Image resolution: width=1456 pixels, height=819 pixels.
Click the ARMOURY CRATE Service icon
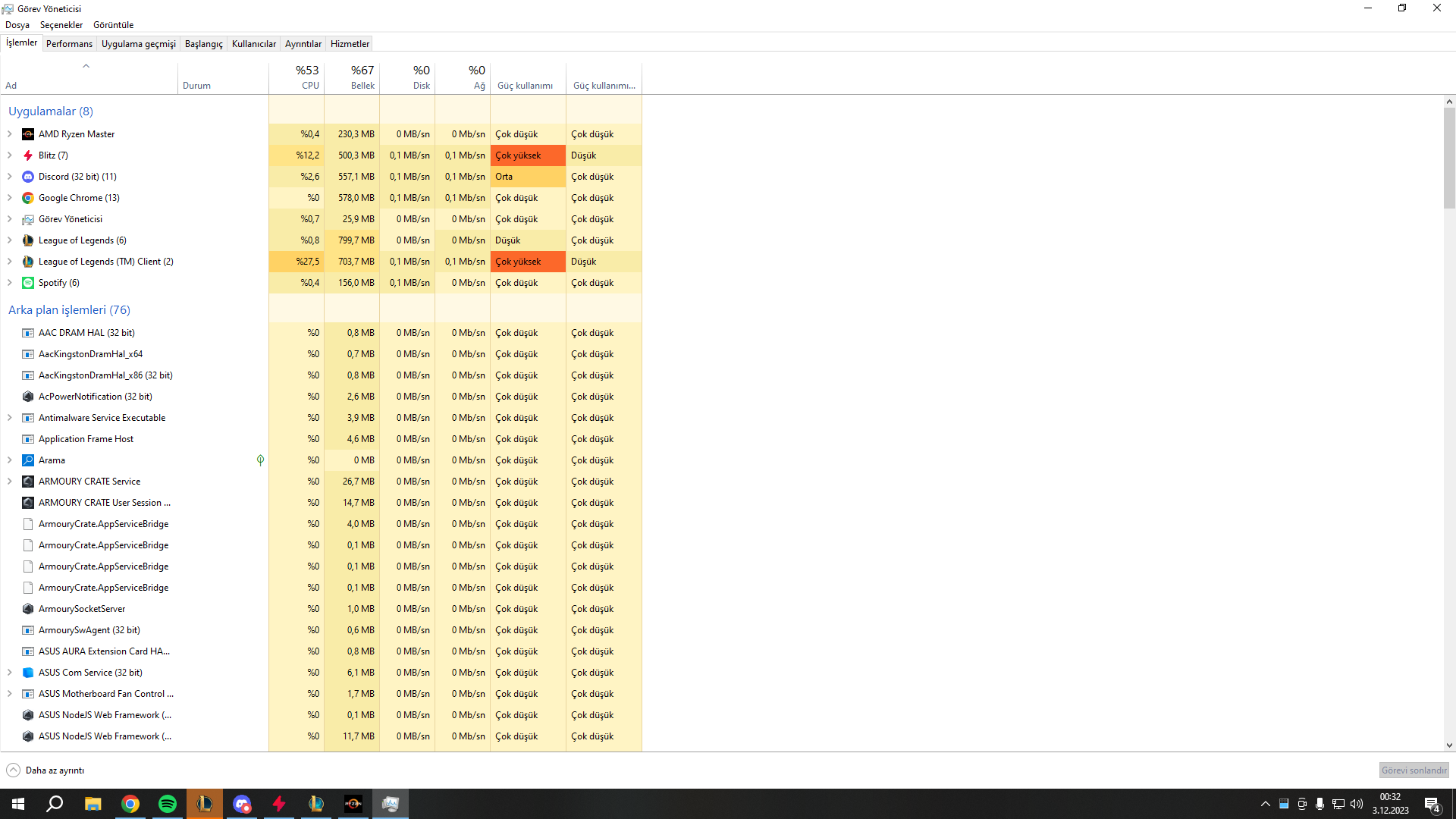coord(28,482)
